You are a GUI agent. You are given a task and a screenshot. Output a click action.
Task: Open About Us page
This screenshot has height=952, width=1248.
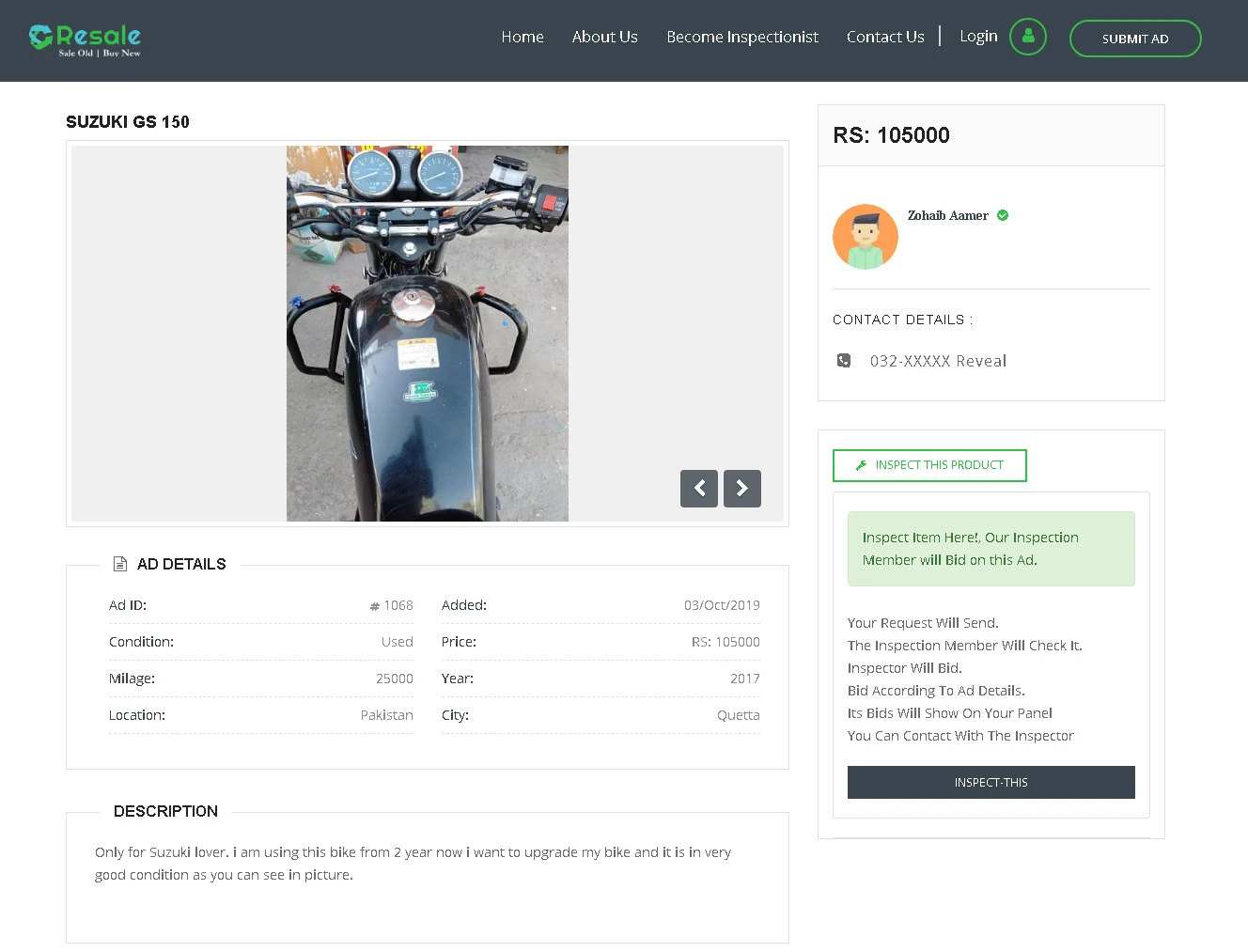click(x=605, y=37)
